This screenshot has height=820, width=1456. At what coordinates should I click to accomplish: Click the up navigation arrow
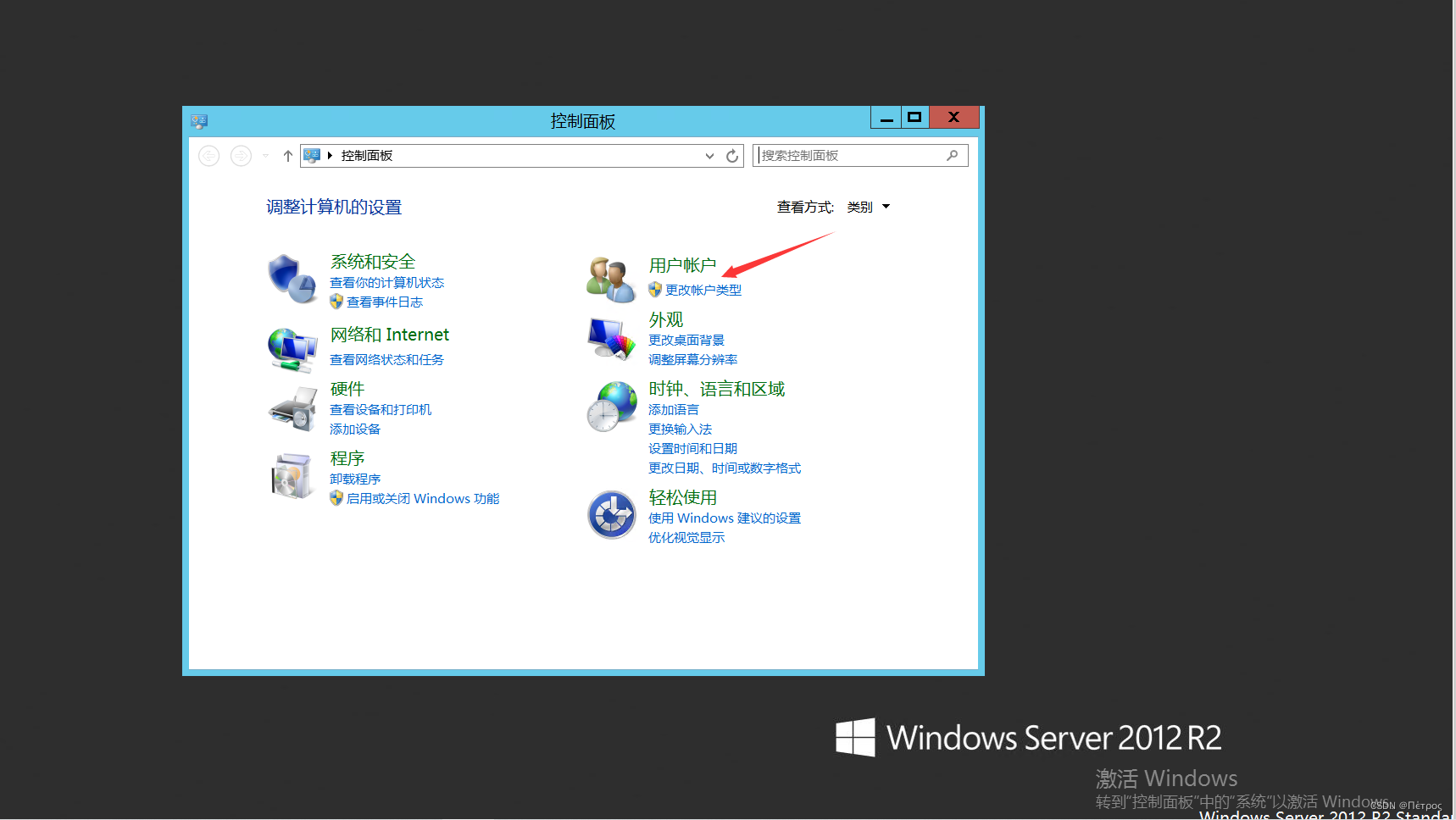pos(287,155)
